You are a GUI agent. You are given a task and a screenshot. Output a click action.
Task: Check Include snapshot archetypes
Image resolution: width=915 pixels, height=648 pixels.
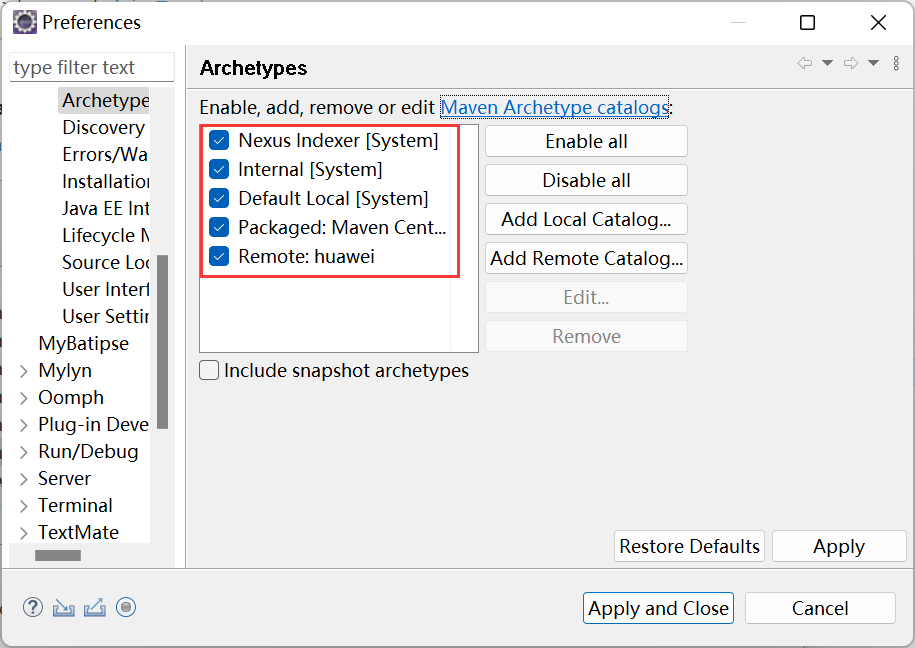(x=209, y=370)
